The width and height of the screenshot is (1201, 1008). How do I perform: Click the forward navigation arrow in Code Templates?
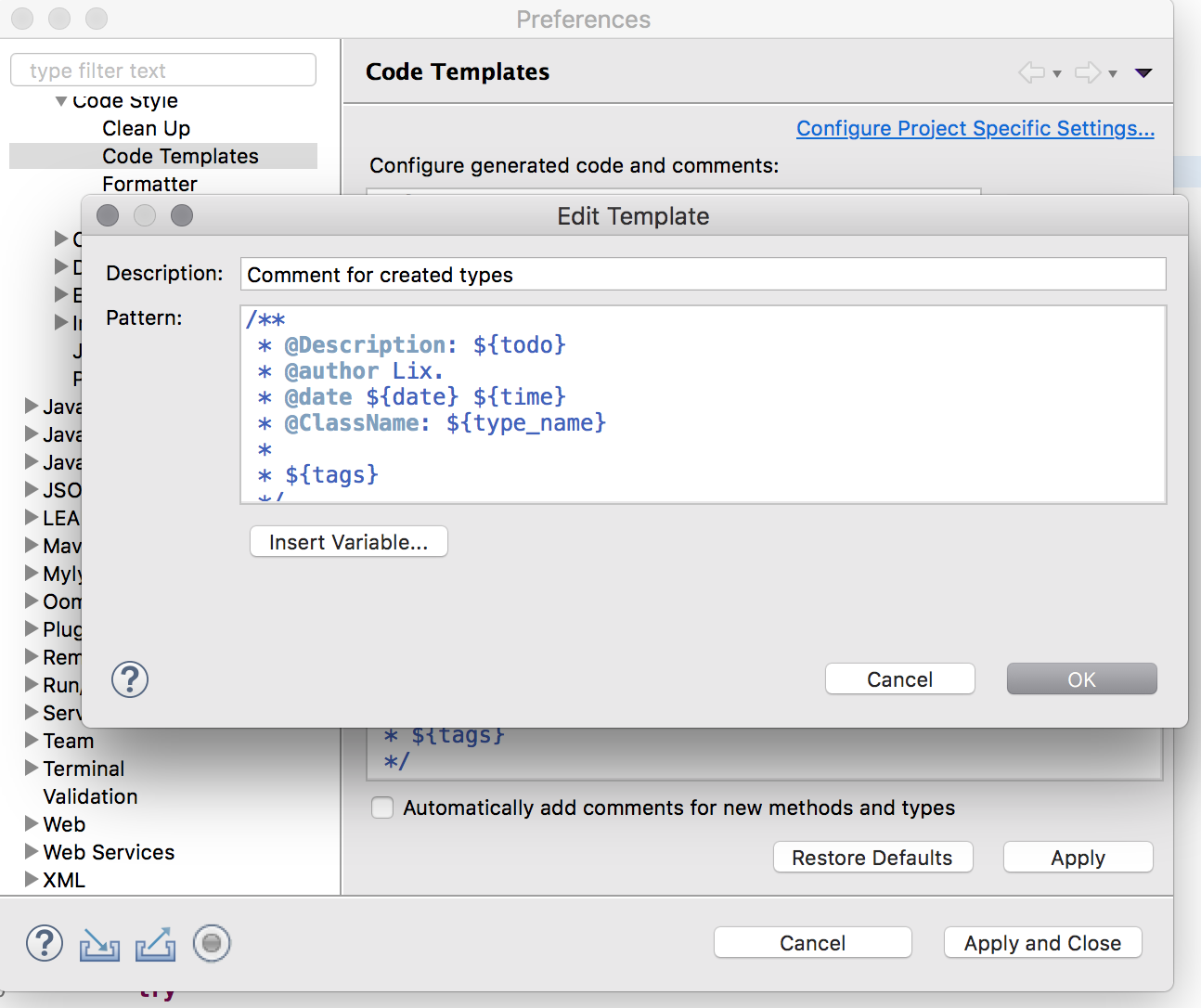pyautogui.click(x=1087, y=72)
